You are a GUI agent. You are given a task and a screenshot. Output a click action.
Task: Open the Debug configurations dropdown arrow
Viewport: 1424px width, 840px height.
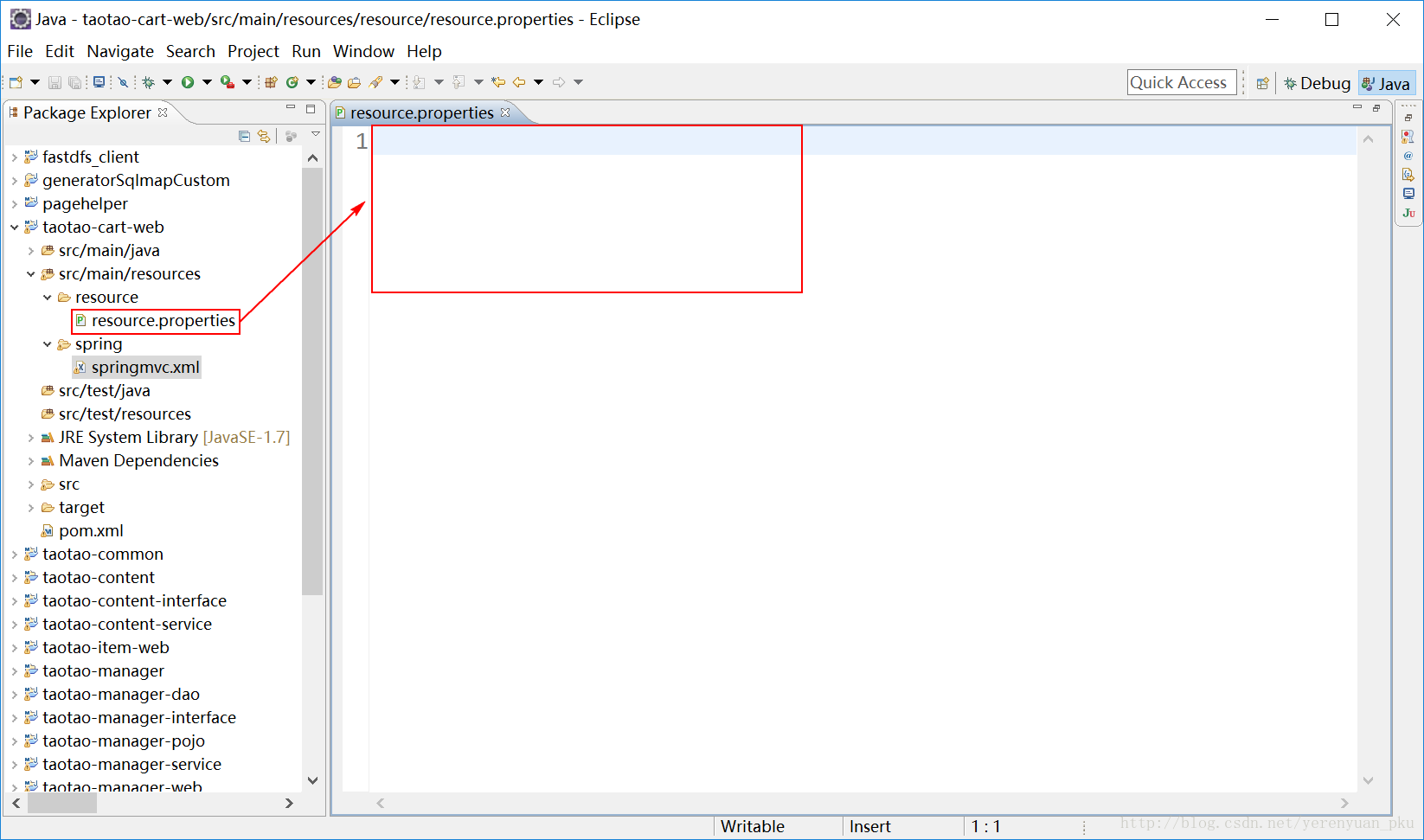pyautogui.click(x=167, y=82)
